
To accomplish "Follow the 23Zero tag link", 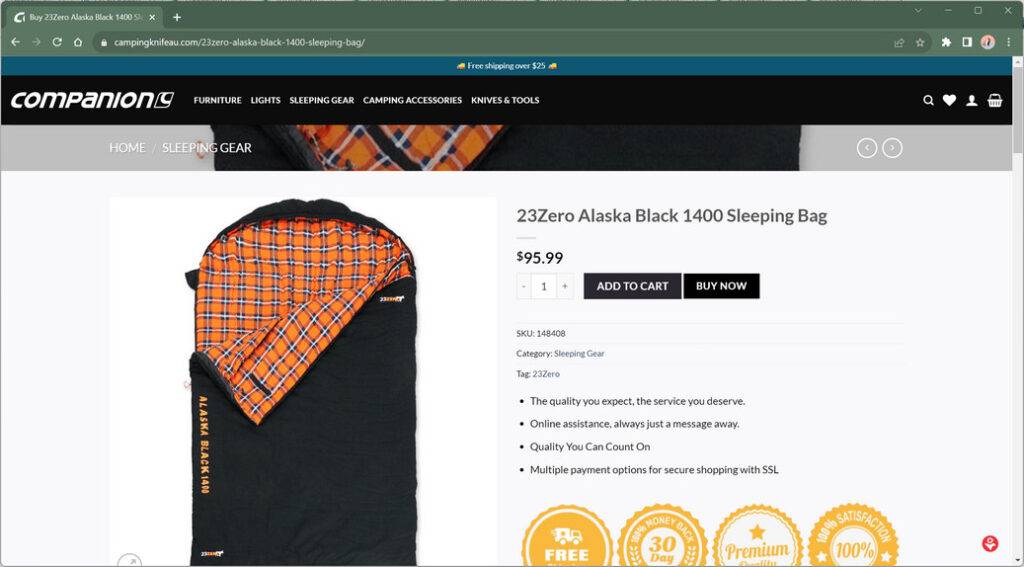I will [546, 374].
